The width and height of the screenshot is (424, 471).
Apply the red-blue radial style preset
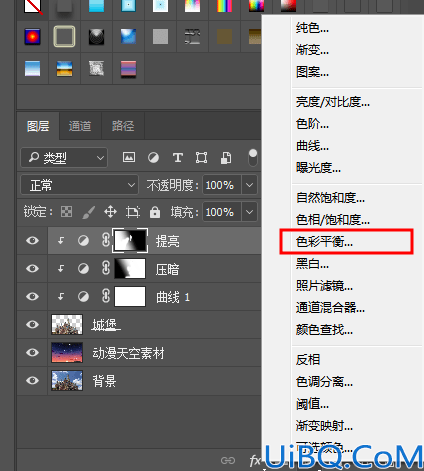point(33,36)
